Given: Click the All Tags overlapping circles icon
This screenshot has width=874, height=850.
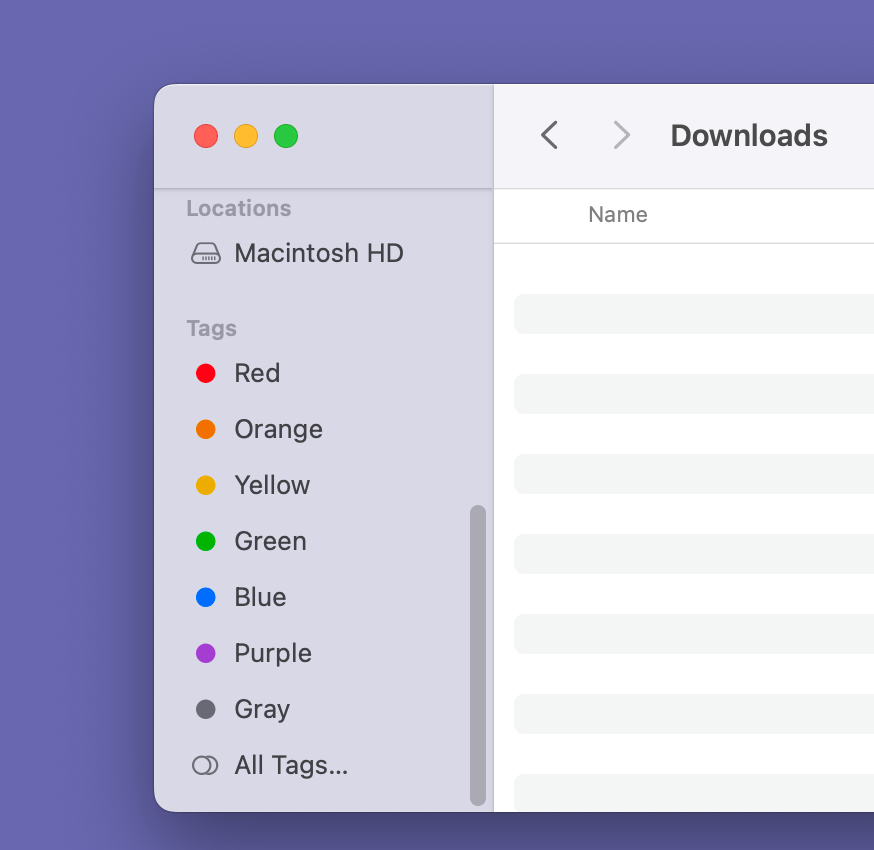Looking at the screenshot, I should 204,765.
